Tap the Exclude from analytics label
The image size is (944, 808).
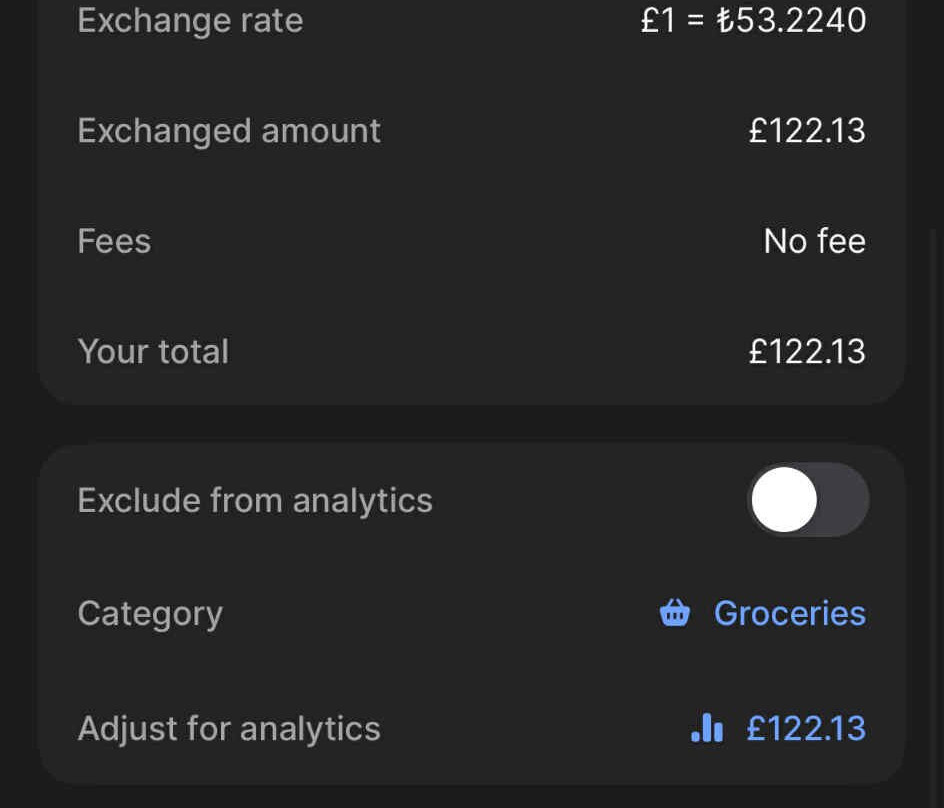pyautogui.click(x=255, y=500)
